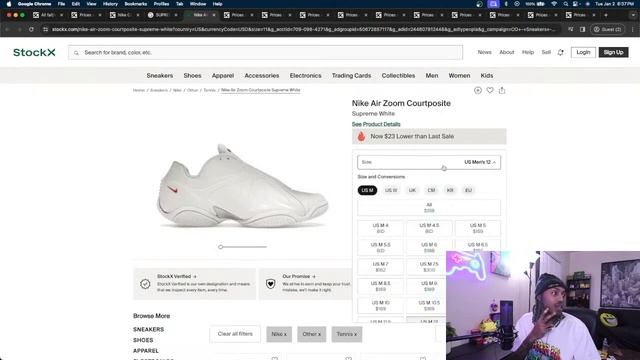This screenshot has width=640, height=360.
Task: Click the add-to-portfolio plus circle icon
Action: pos(478,90)
